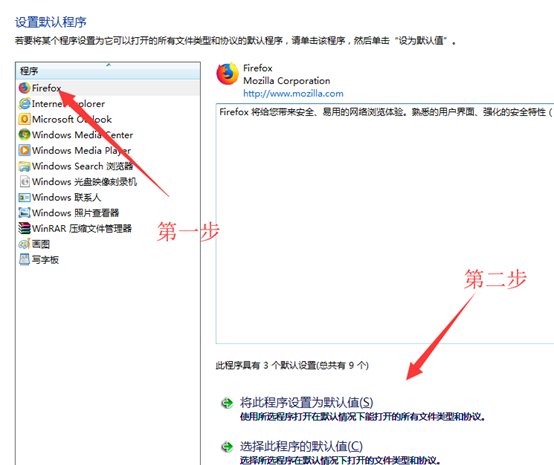
Task: Click the Mozilla Corporation publisher text
Action: click(x=287, y=81)
